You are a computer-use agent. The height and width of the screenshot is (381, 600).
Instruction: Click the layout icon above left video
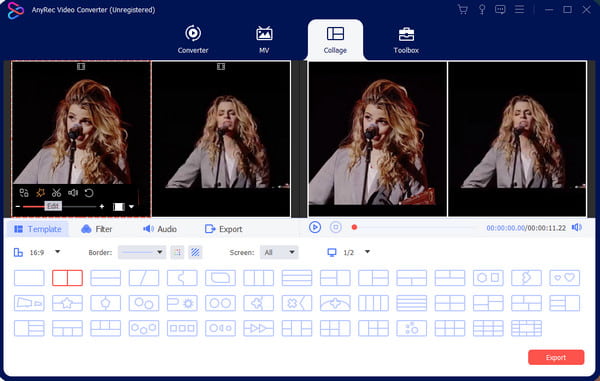(81, 67)
